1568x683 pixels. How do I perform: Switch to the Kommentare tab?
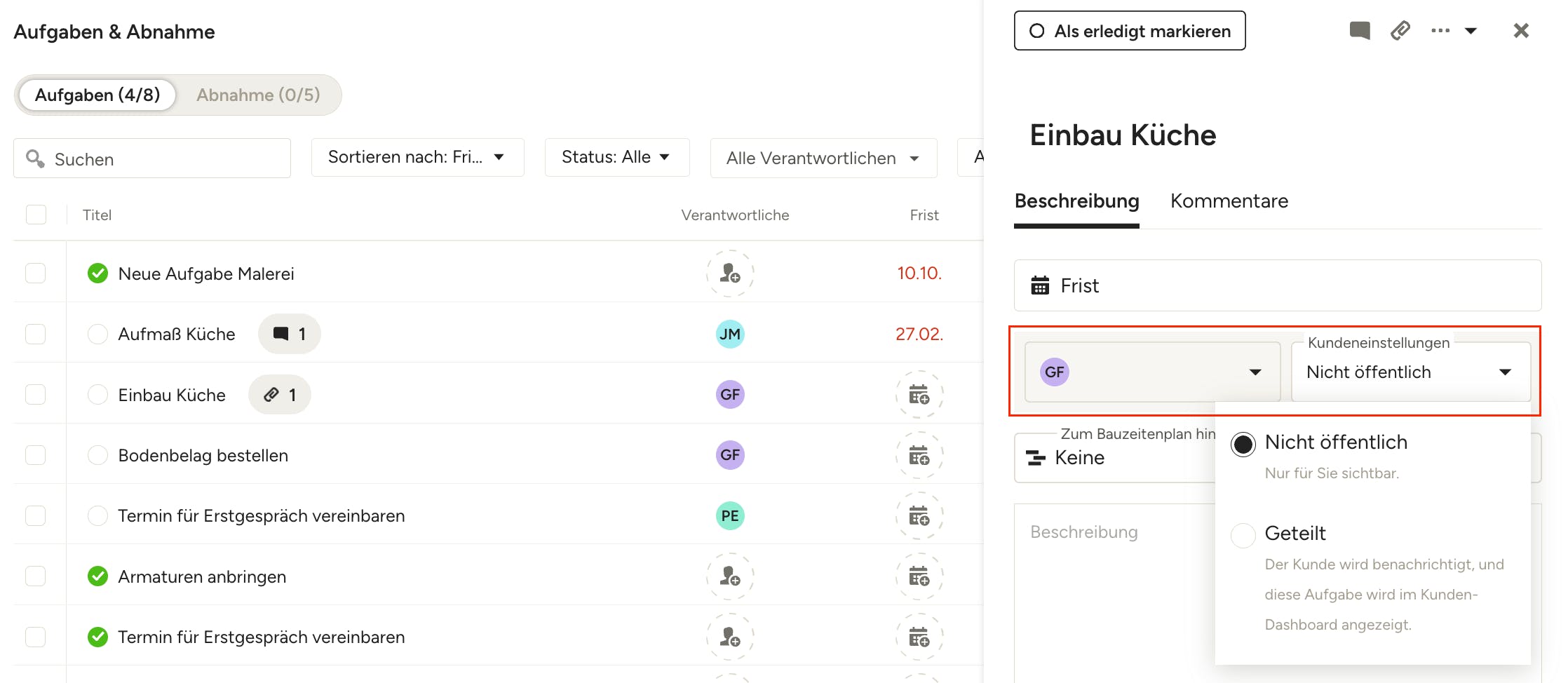(1229, 201)
